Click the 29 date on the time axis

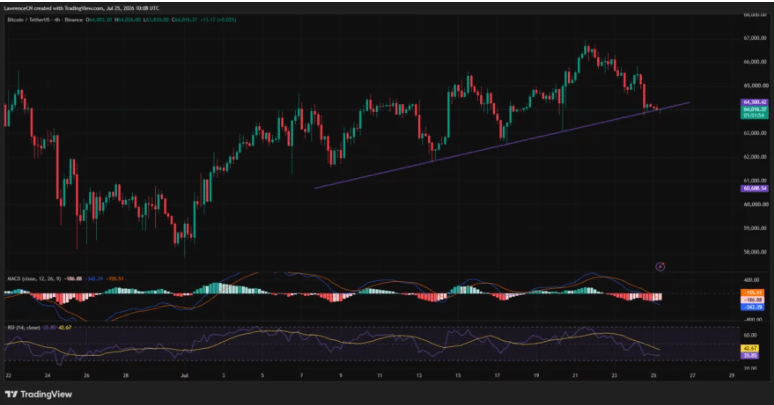coord(732,375)
